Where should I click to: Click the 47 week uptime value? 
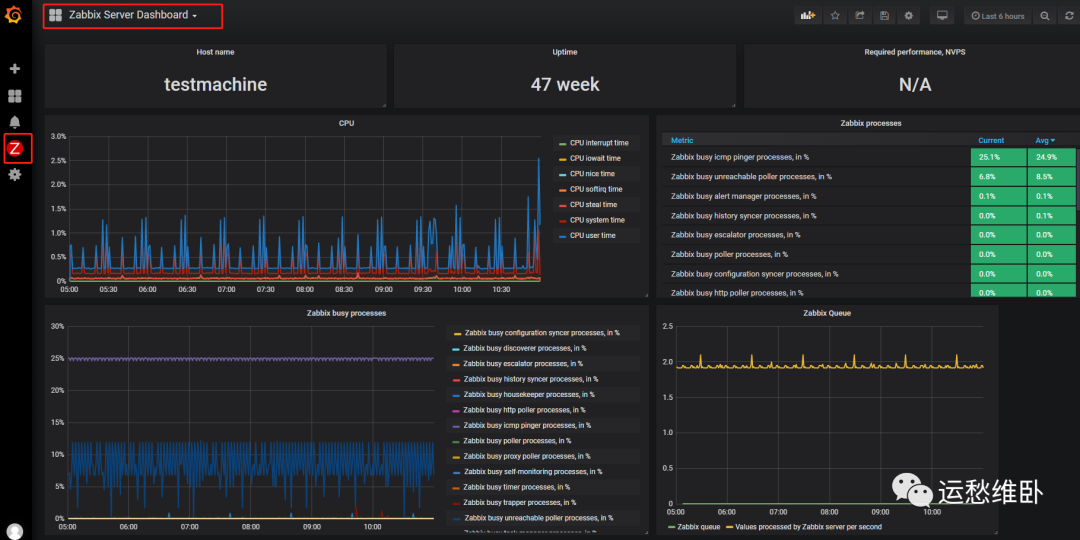click(565, 85)
